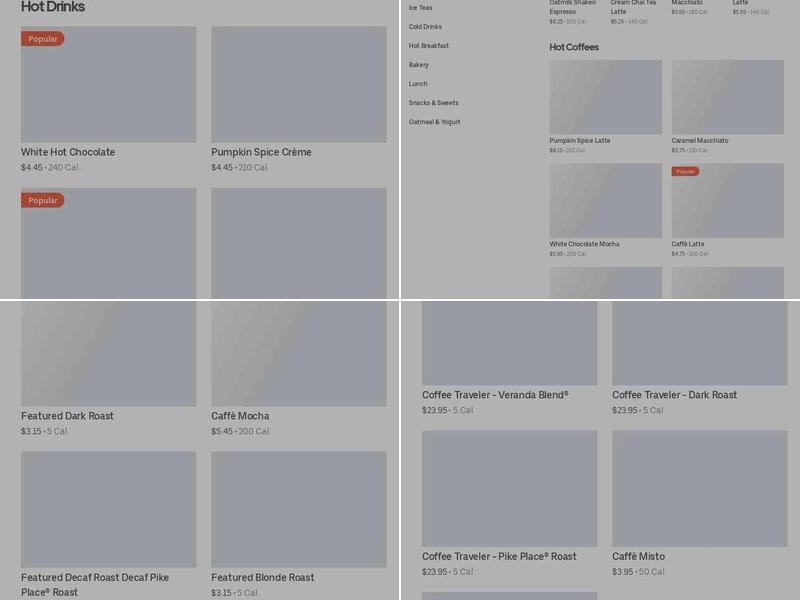This screenshot has width=800, height=600.
Task: Go to Hot Breakfast category
Action: [x=428, y=46]
